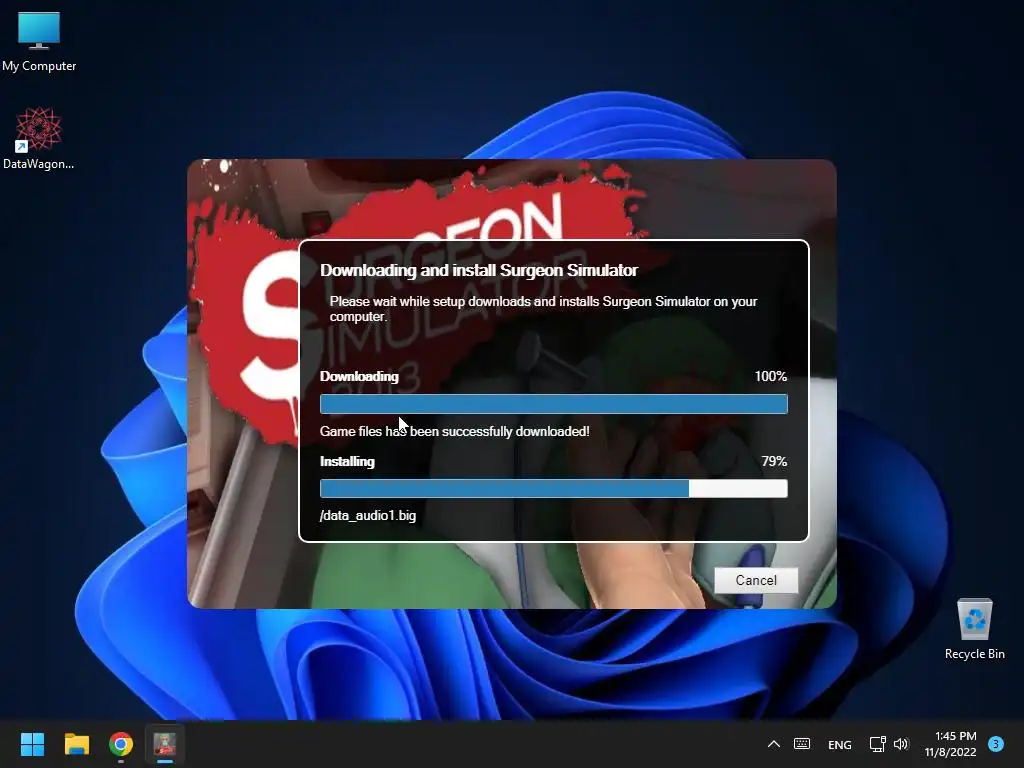Open the touch keyboard tray icon

(x=802, y=744)
